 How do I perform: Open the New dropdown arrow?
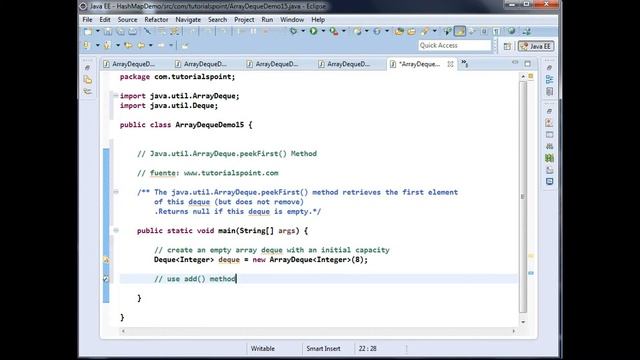[x=98, y=31]
